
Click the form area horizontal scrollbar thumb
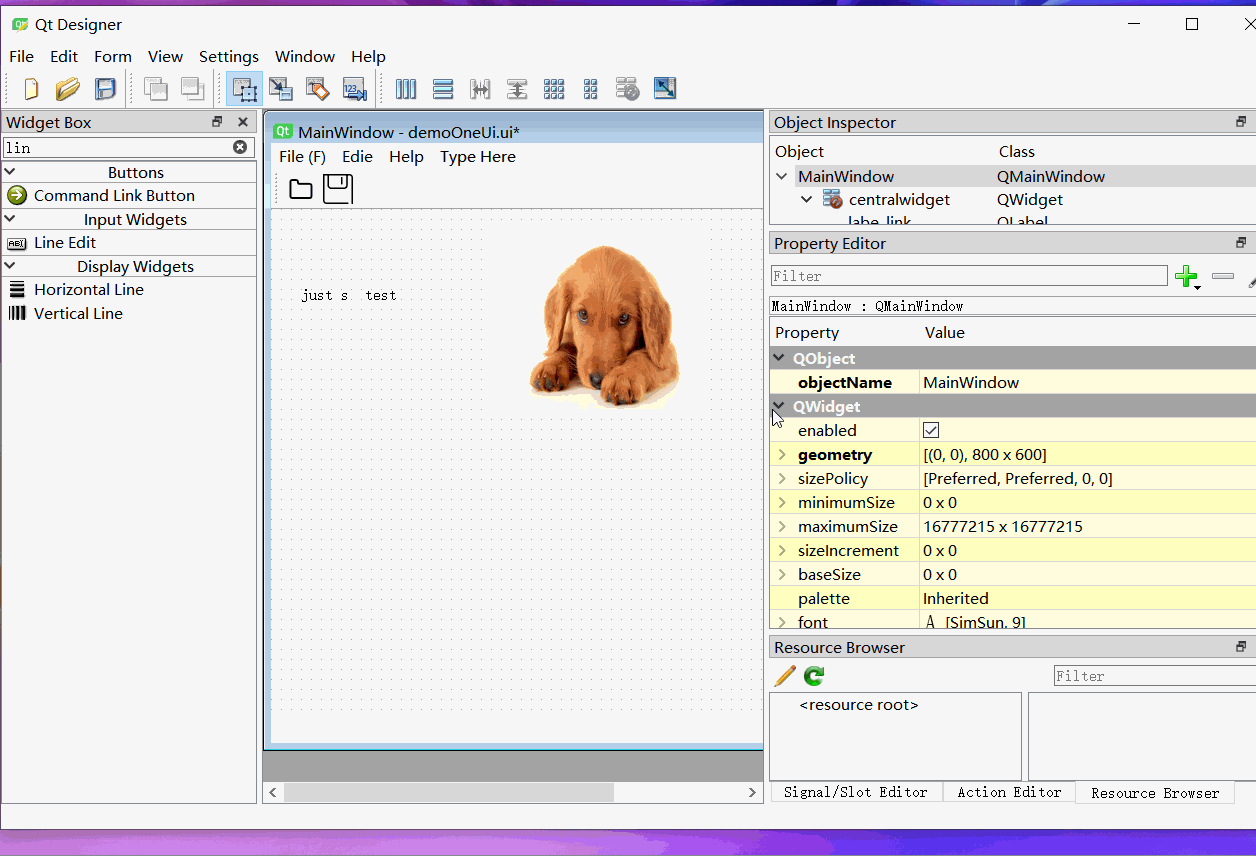[449, 792]
